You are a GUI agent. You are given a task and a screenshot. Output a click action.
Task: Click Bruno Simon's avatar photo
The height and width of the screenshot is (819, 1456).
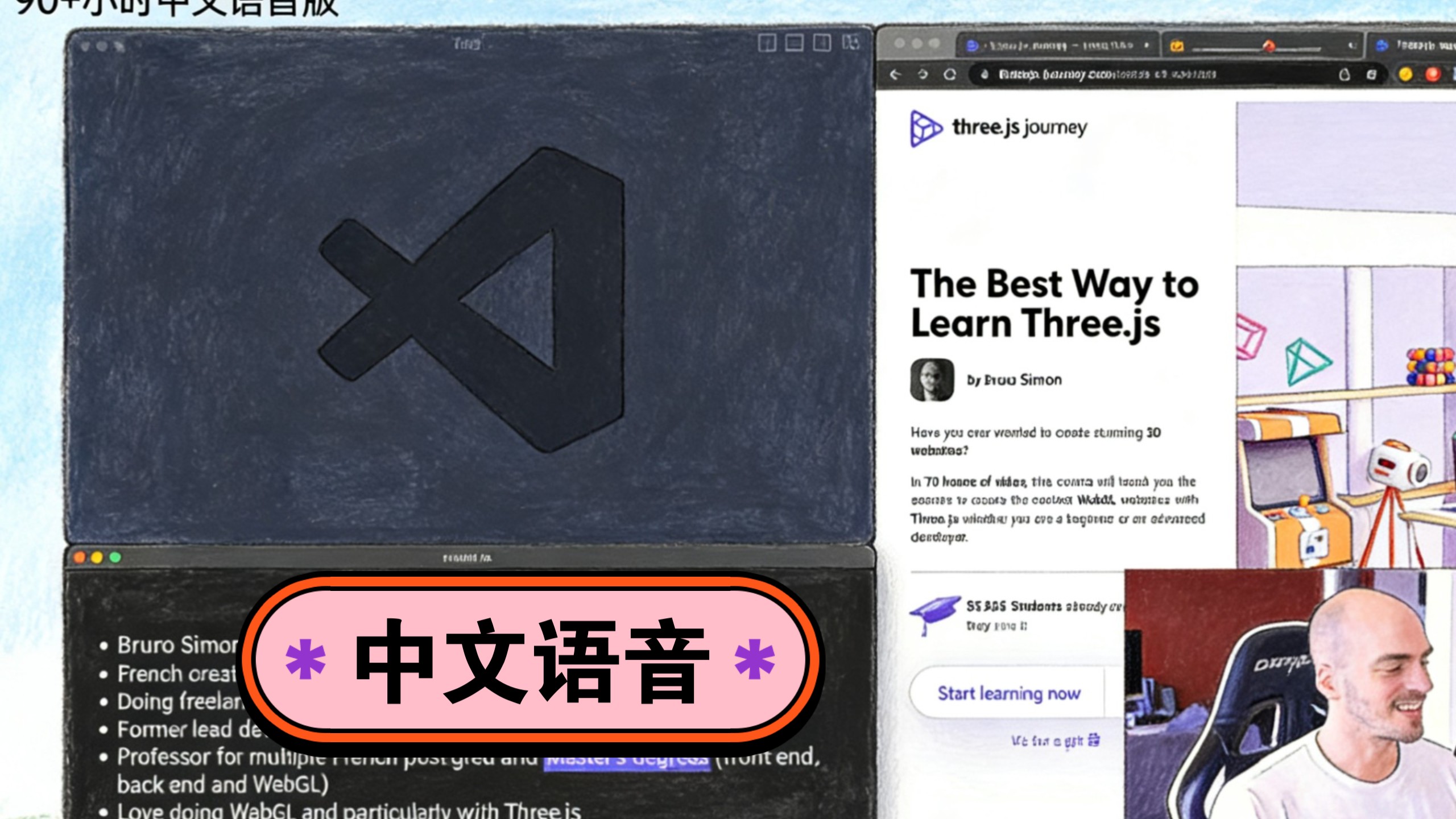pyautogui.click(x=932, y=380)
